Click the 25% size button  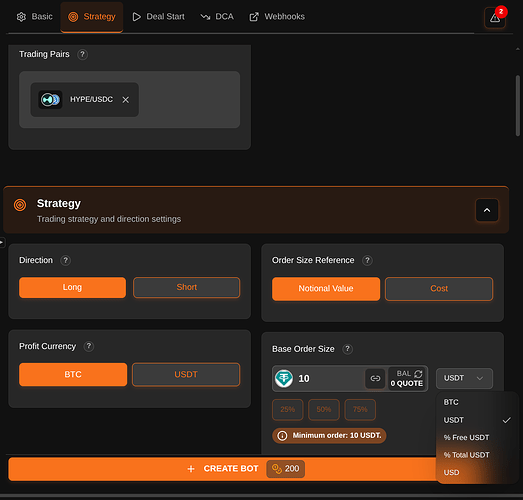pos(288,410)
